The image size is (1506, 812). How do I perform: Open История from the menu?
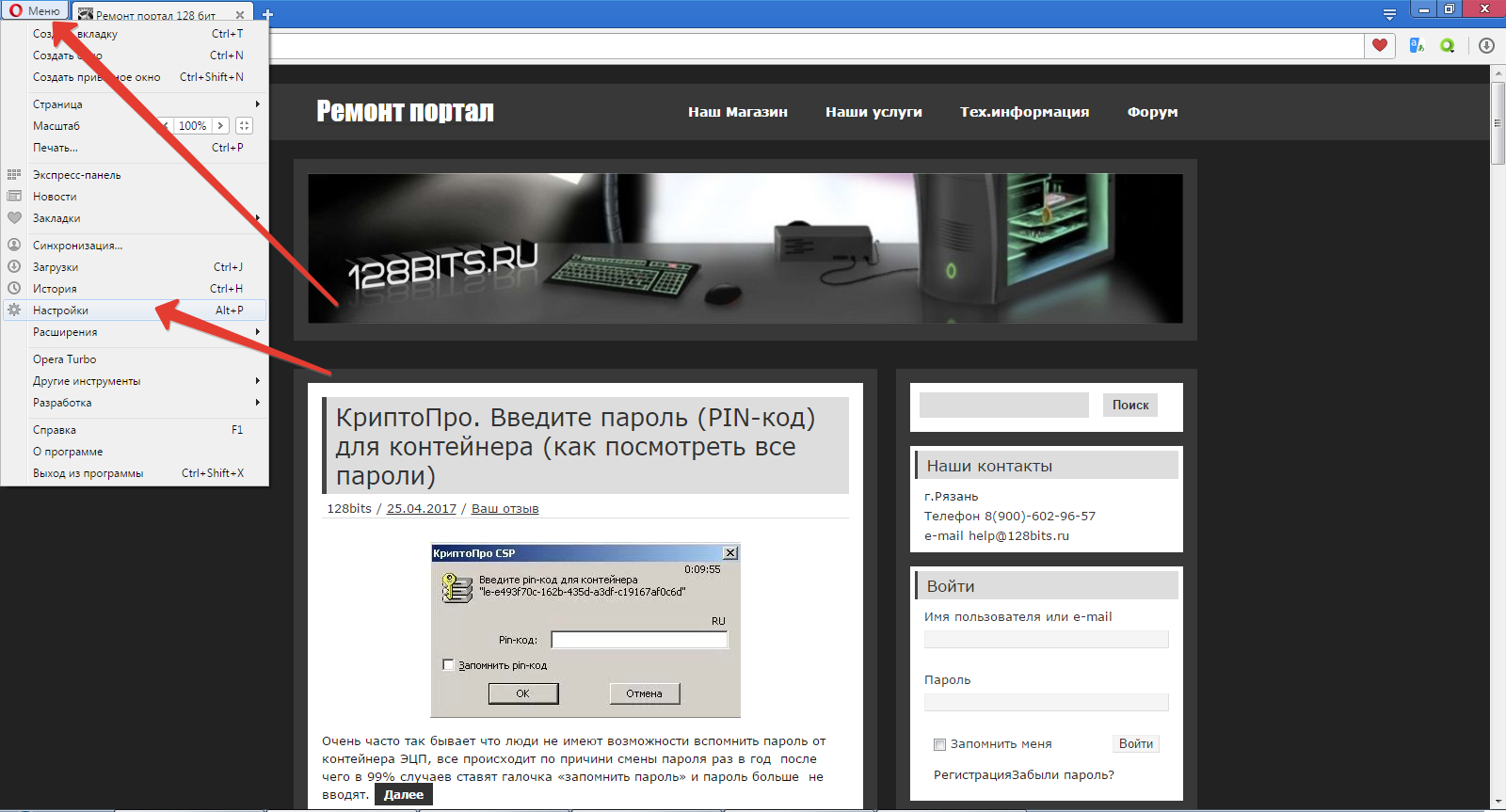point(136,289)
